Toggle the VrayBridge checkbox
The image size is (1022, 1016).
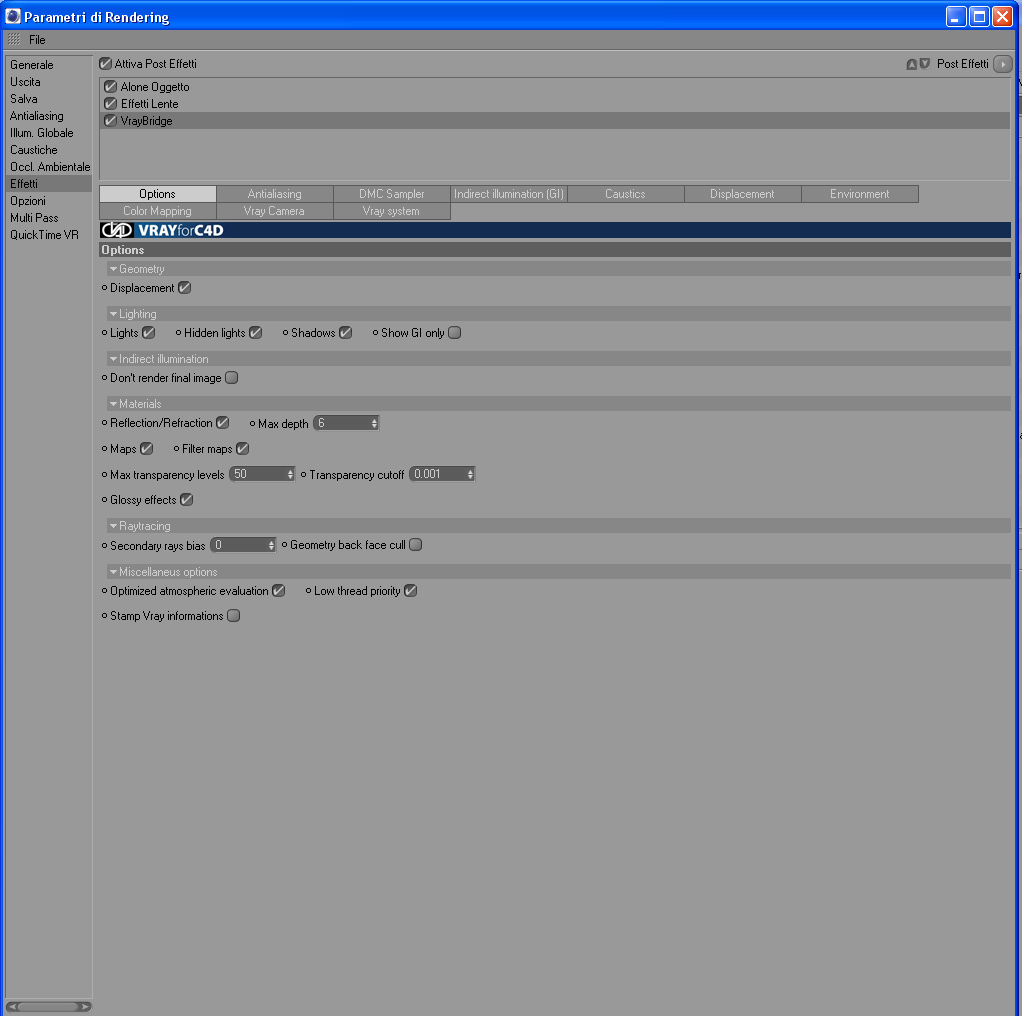111,121
